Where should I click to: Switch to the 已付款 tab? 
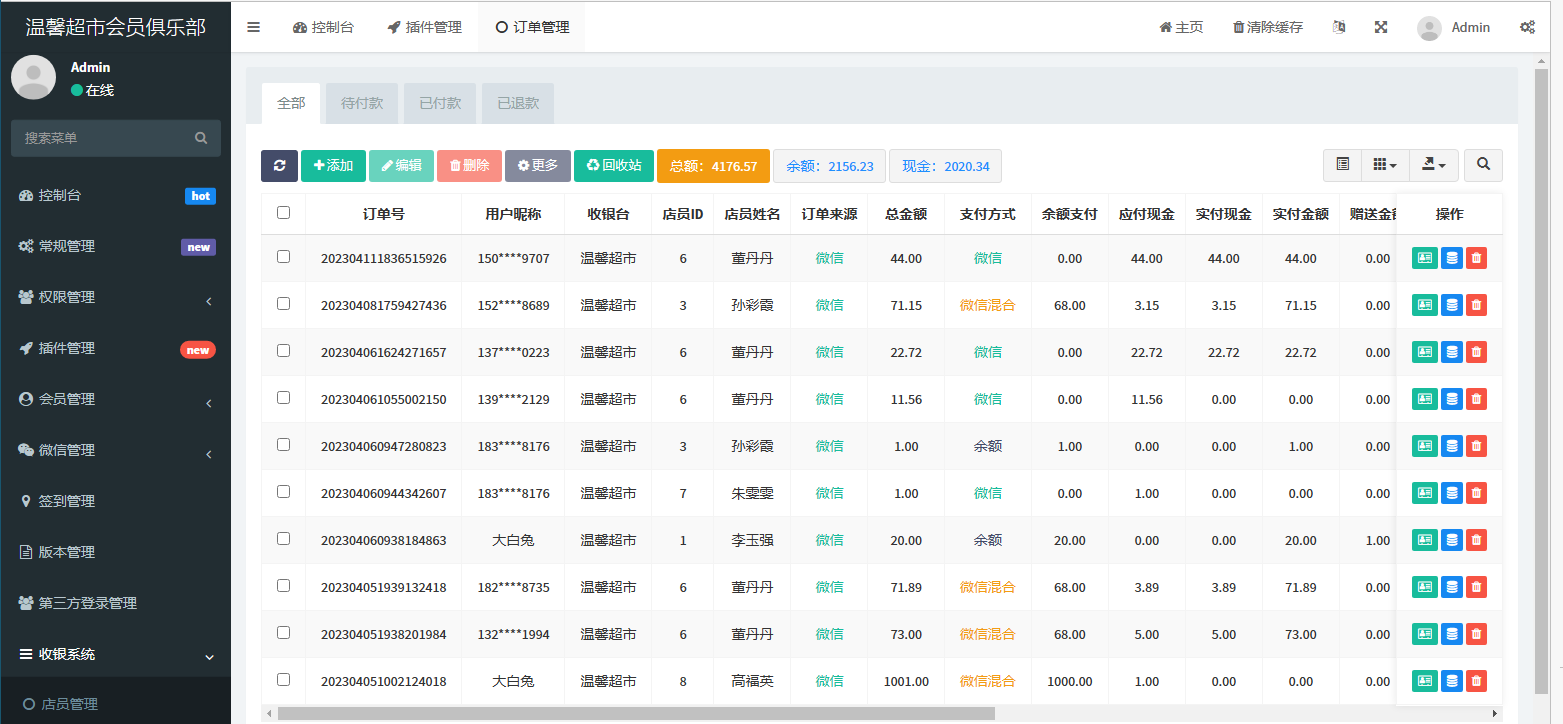440,103
